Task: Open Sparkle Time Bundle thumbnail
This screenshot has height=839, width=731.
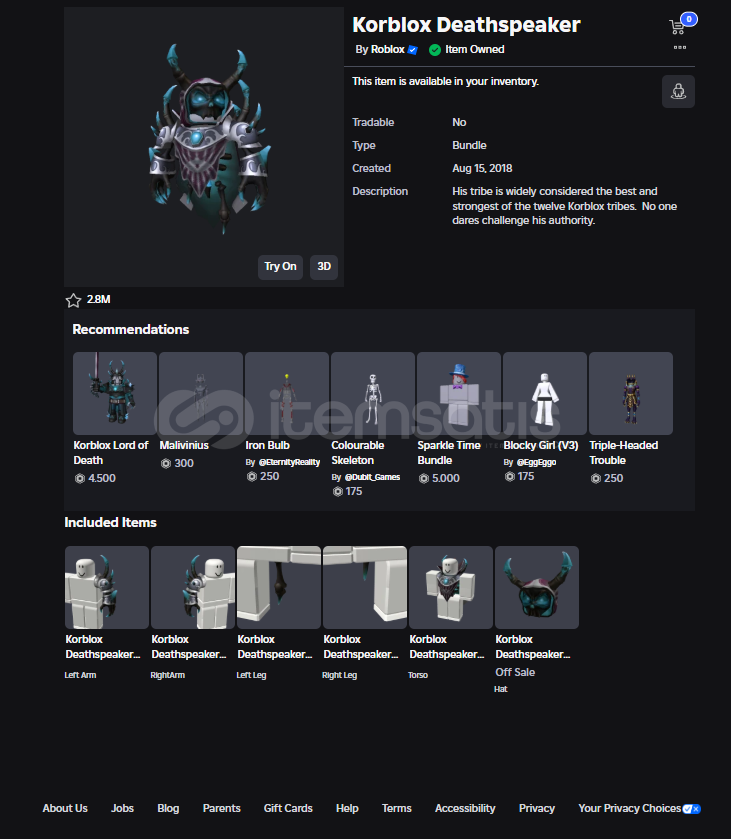Action: coord(459,393)
